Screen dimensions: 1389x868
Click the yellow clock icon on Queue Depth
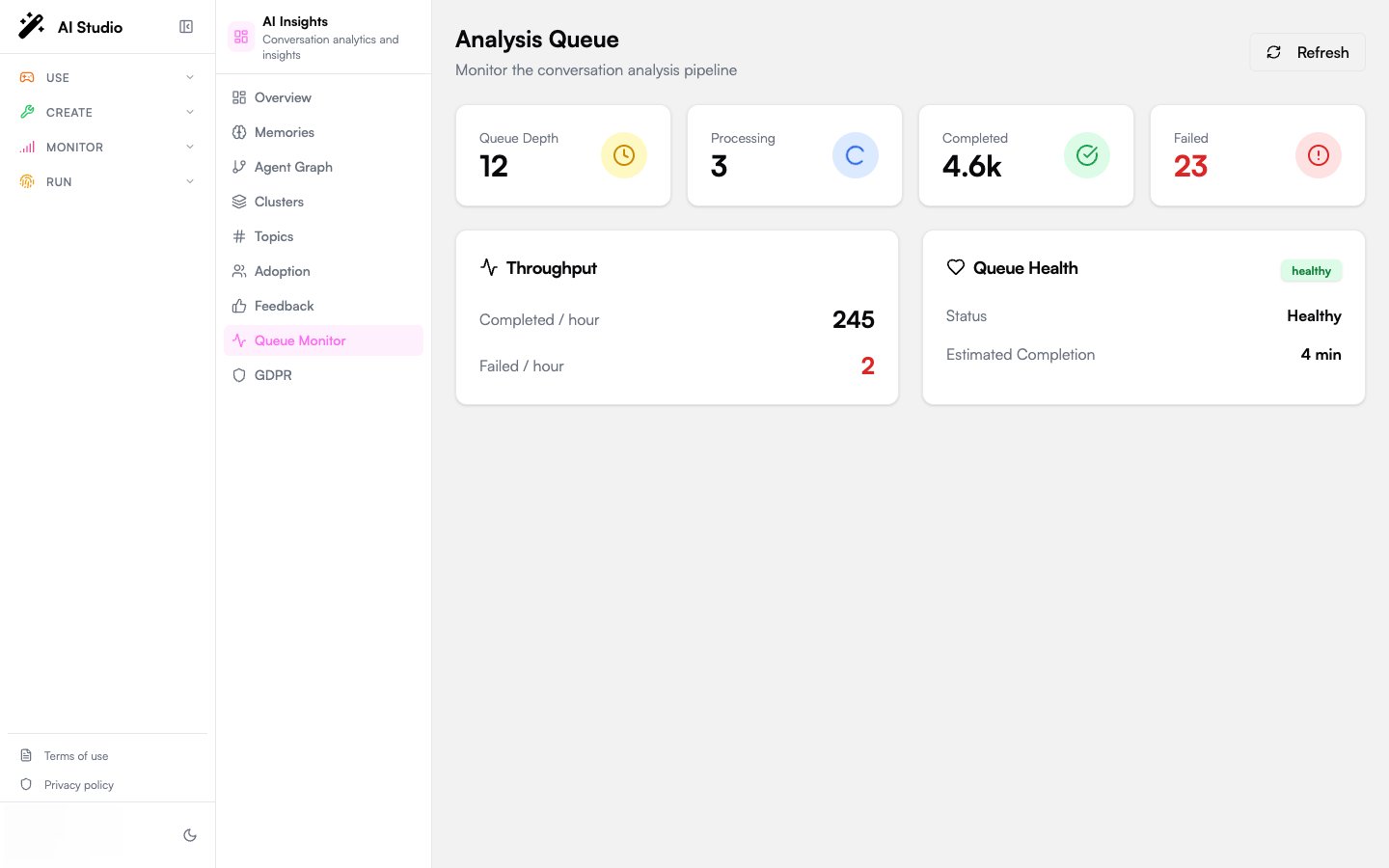tap(624, 155)
